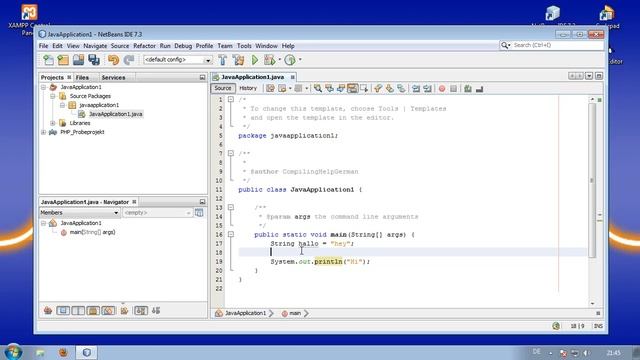Switch to the Files tab
This screenshot has width=640, height=360.
[82, 77]
